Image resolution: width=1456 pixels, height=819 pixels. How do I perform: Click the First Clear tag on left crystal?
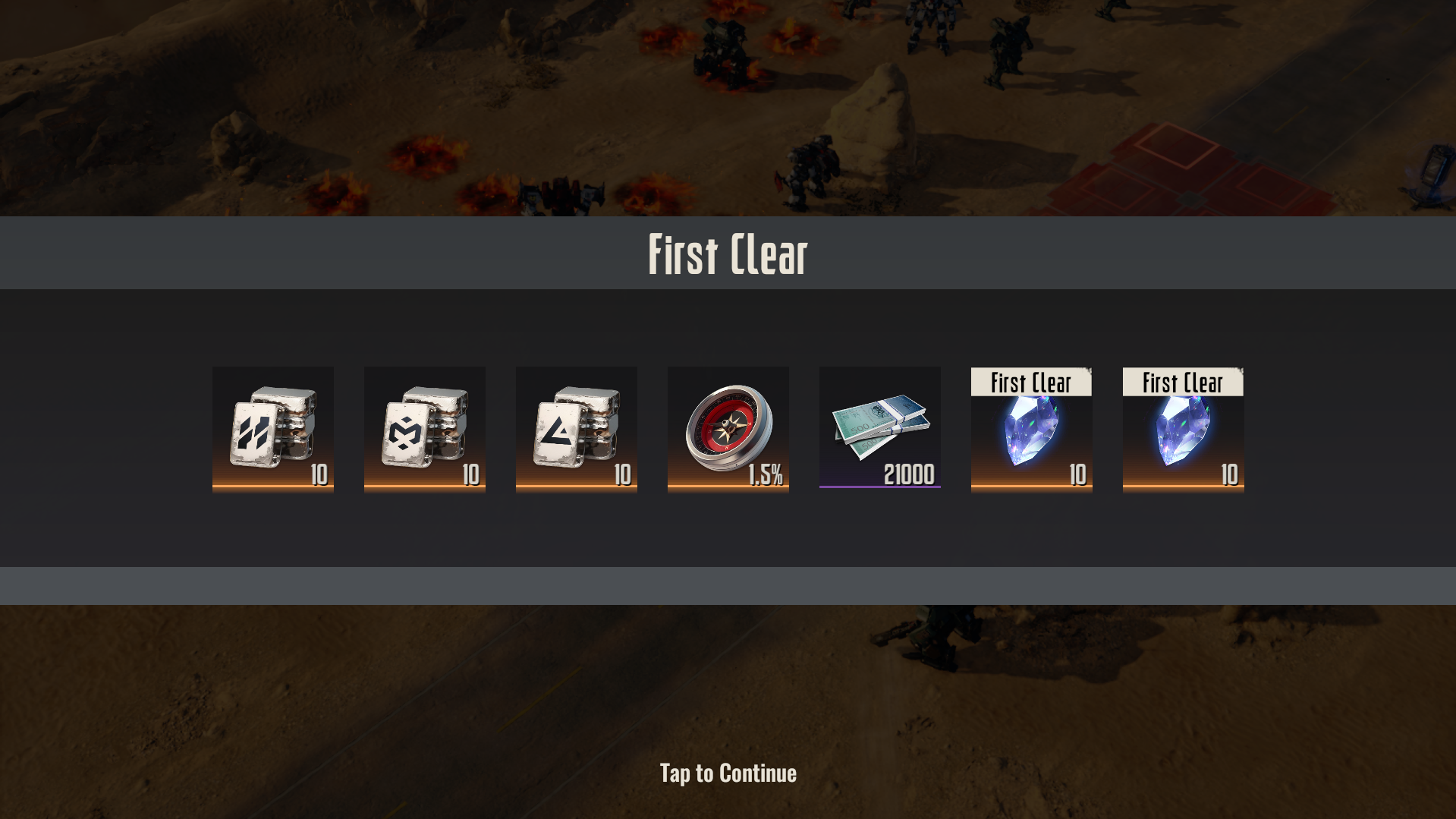point(1031,383)
